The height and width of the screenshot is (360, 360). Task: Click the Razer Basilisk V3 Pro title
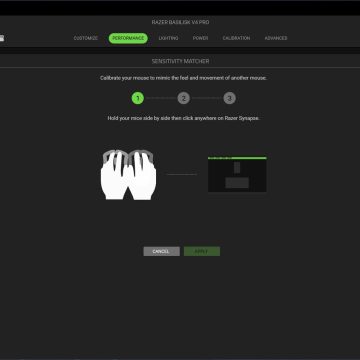pyautogui.click(x=180, y=22)
